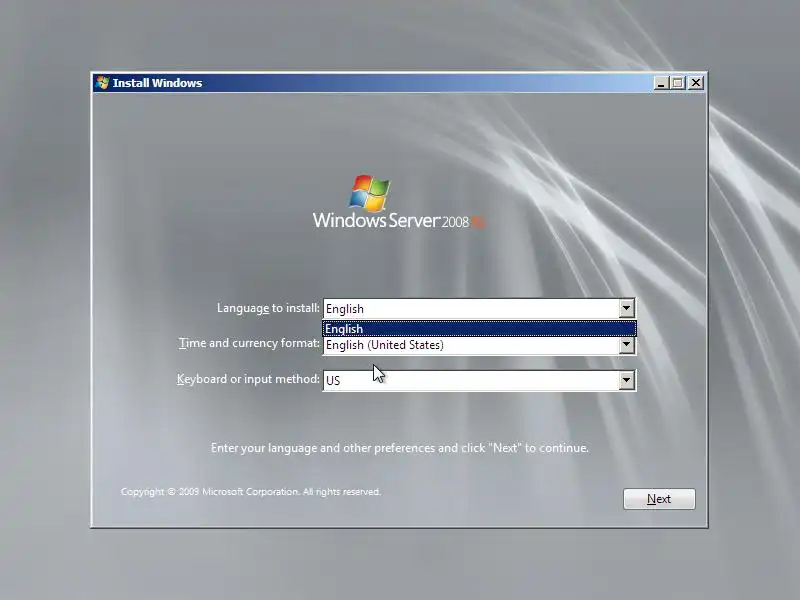Close the Install Windows window

tap(695, 83)
